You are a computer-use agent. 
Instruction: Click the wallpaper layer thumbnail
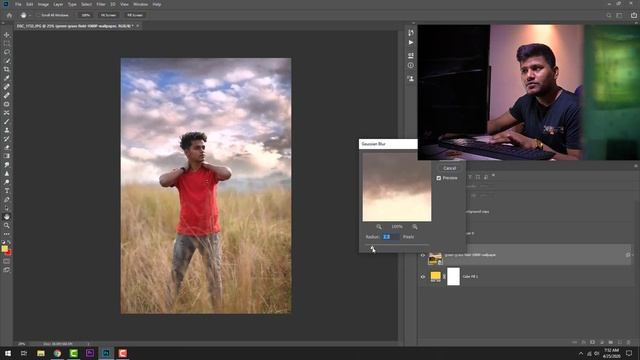(x=435, y=258)
